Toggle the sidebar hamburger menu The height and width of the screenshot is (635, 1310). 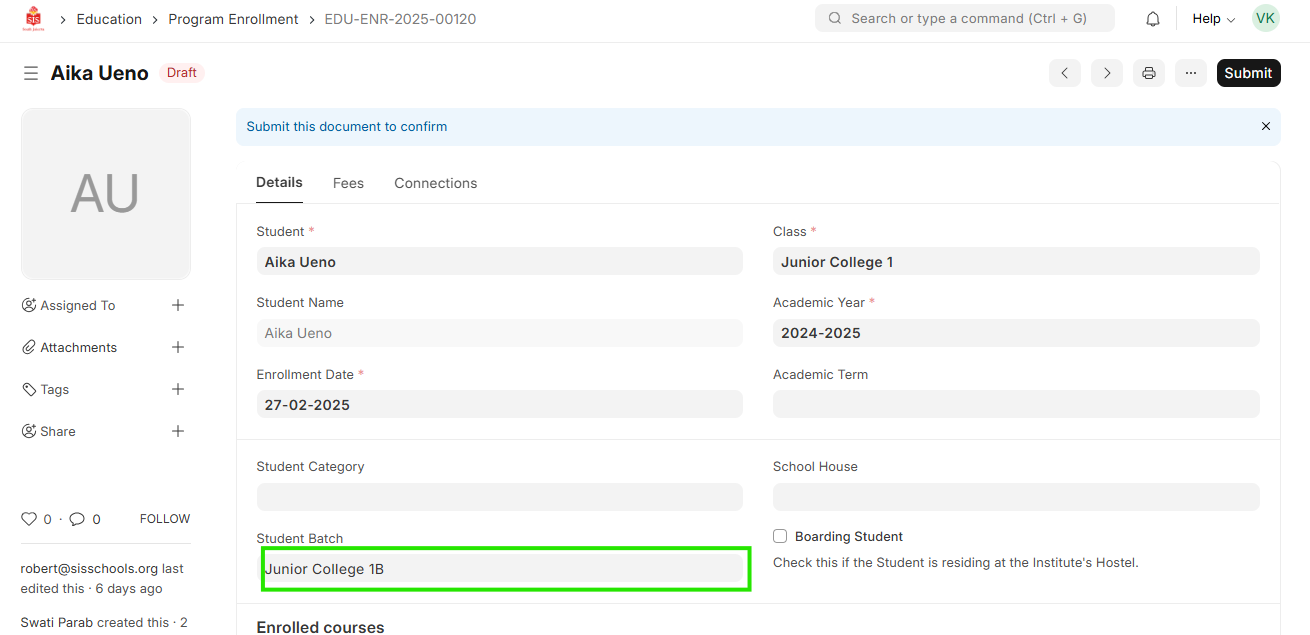(x=31, y=73)
